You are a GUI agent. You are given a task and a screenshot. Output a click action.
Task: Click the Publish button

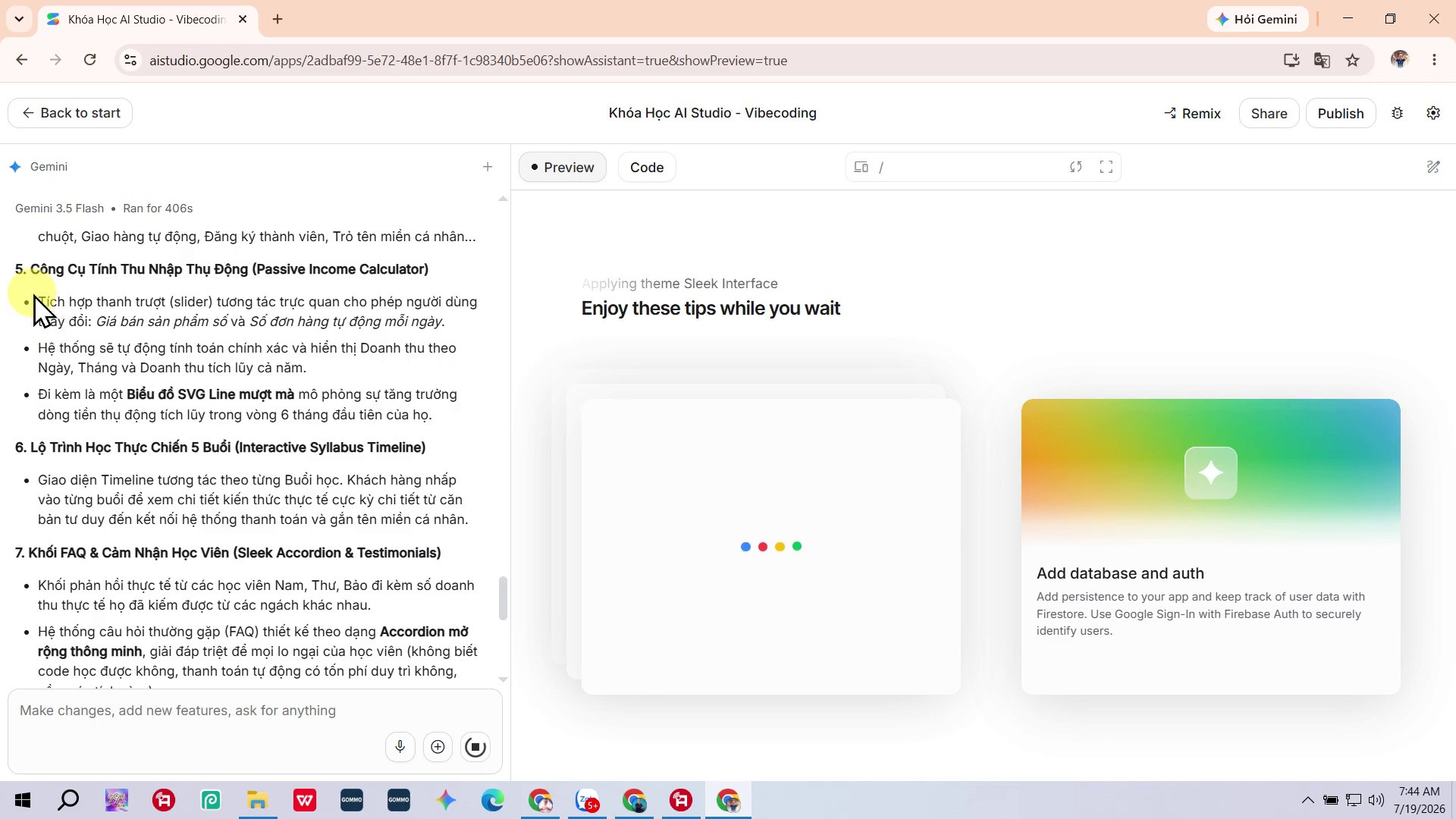[1341, 113]
